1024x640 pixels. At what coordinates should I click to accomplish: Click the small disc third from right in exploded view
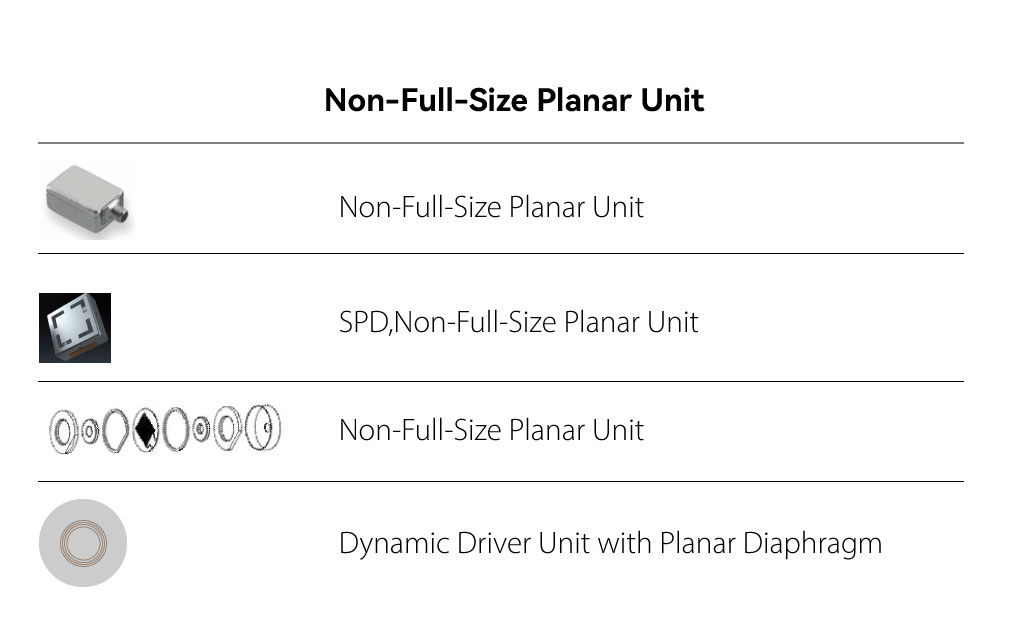tap(201, 430)
